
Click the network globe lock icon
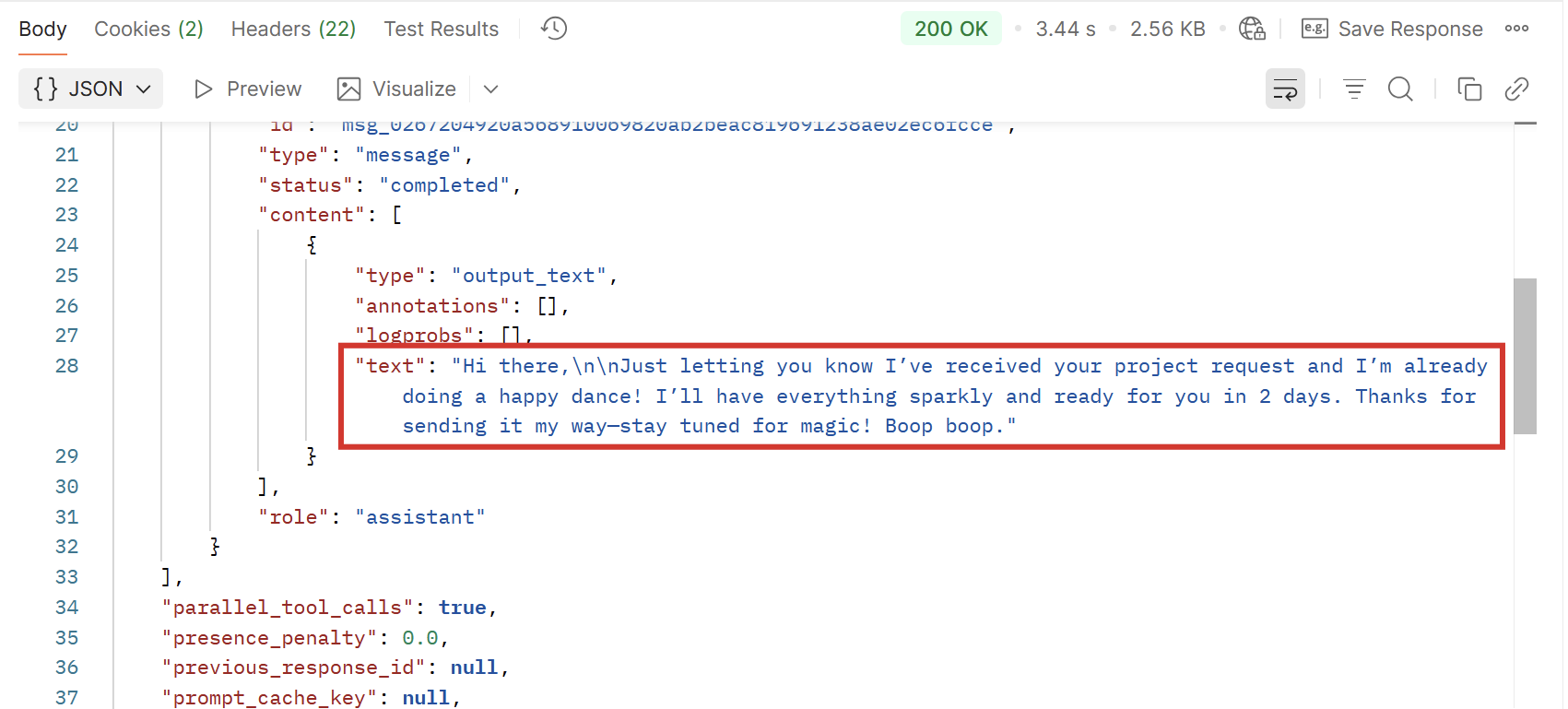[1252, 29]
